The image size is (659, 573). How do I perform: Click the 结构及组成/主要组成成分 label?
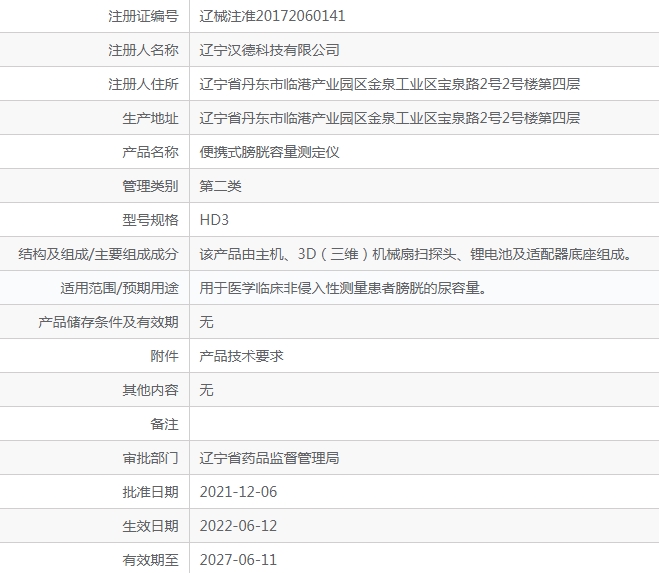pyautogui.click(x=98, y=254)
